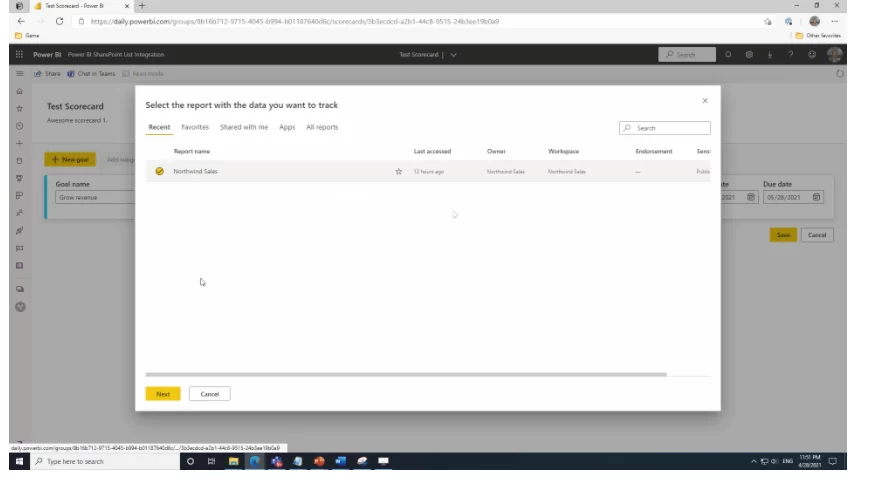Click the Save button for the goal
This screenshot has height=482, width=874.
[783, 235]
